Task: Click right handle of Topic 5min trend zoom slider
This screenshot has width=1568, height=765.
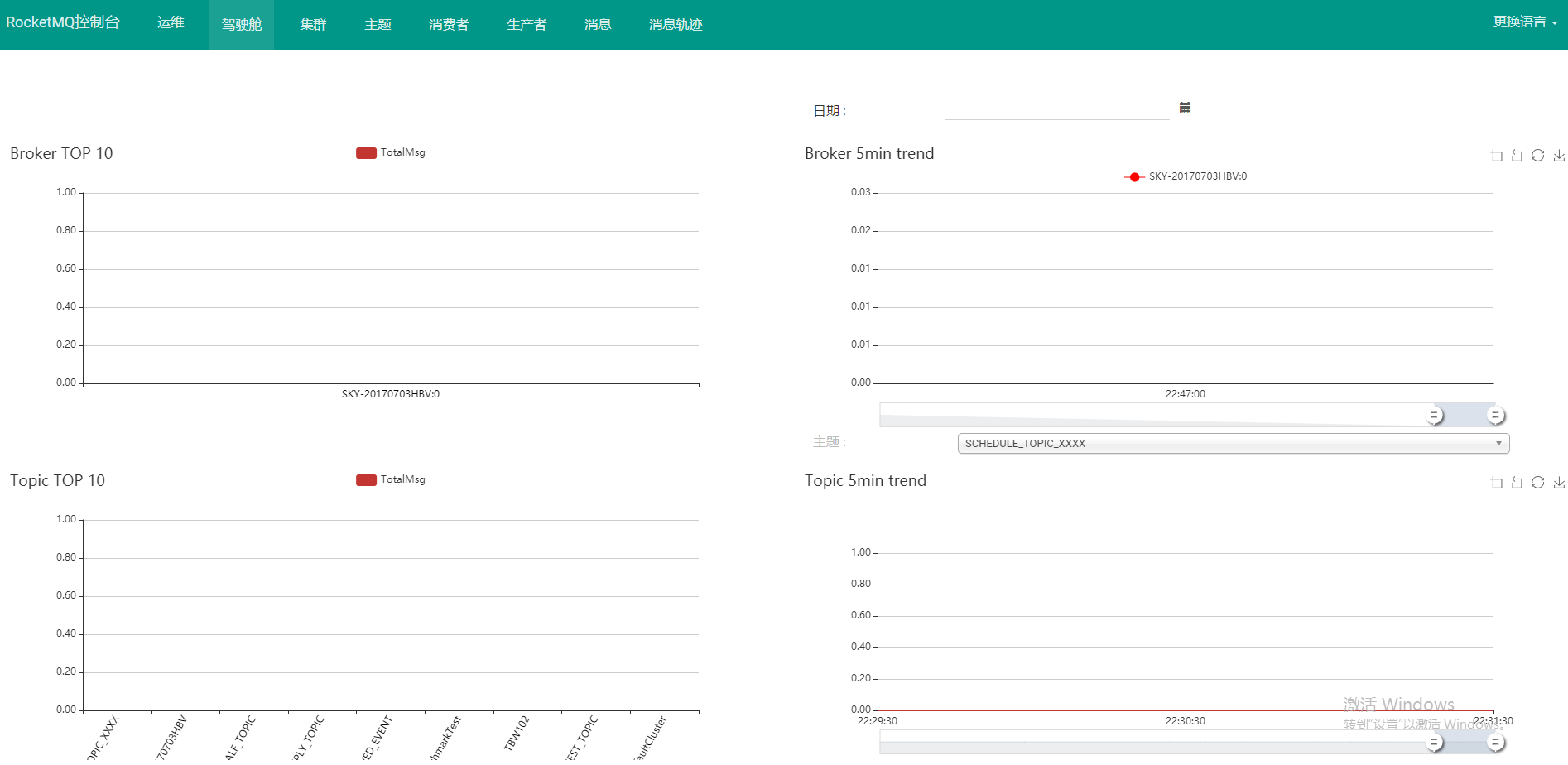Action: click(1494, 742)
